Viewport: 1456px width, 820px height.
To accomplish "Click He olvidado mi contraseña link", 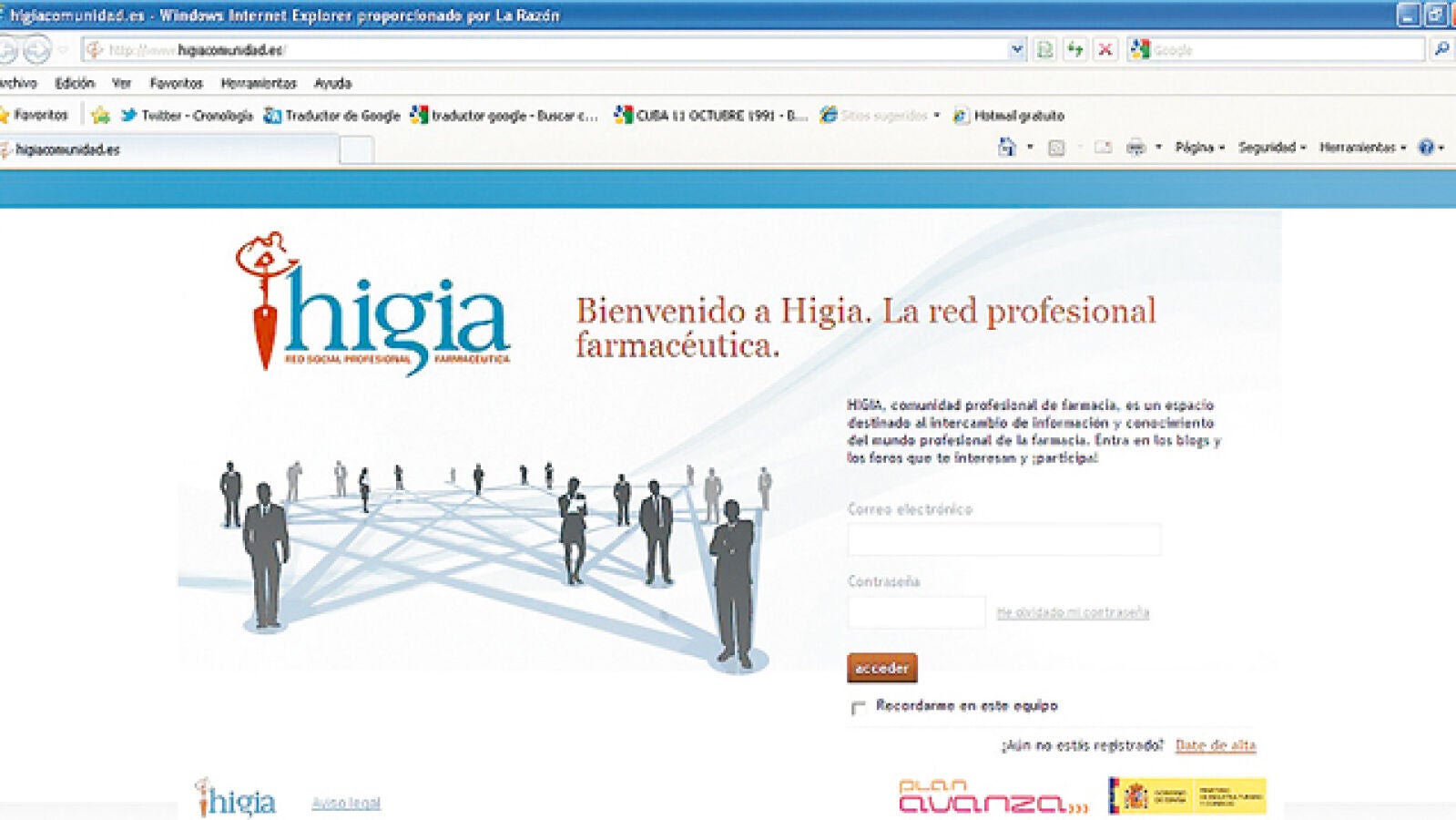I will (x=1073, y=612).
